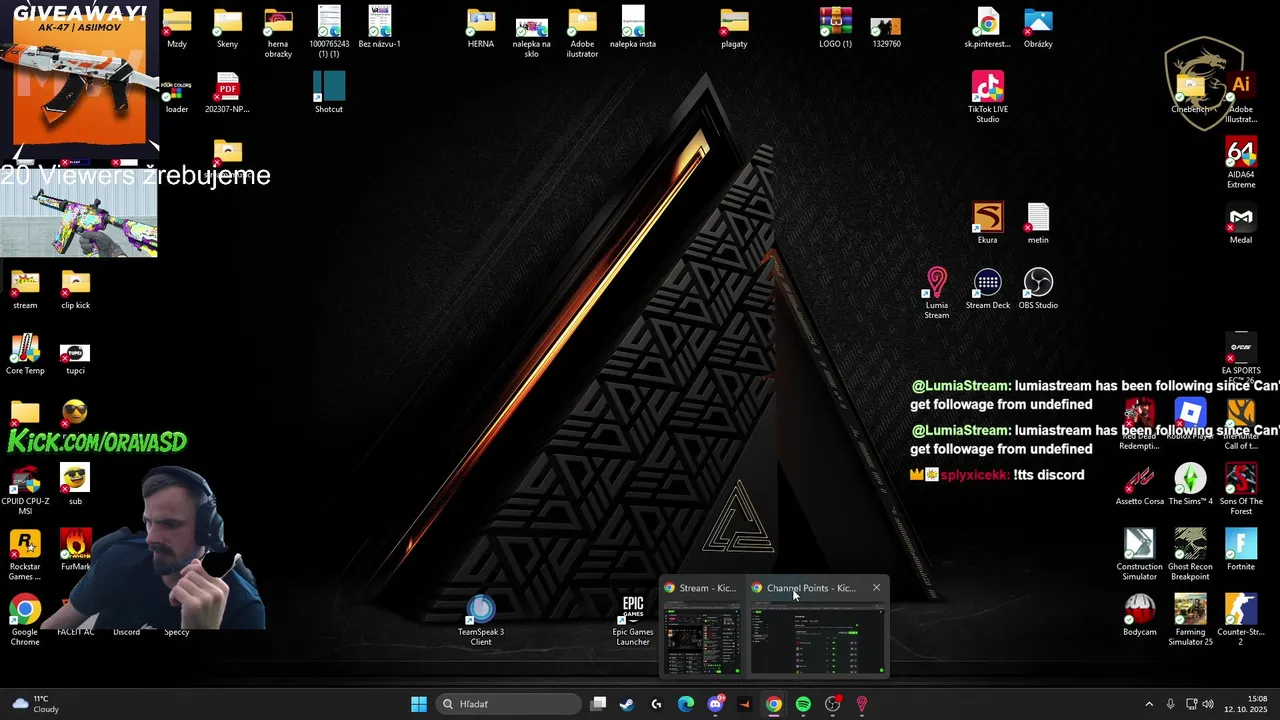The image size is (1280, 720).
Task: Launch the Shotcut video editor
Action: tap(329, 92)
